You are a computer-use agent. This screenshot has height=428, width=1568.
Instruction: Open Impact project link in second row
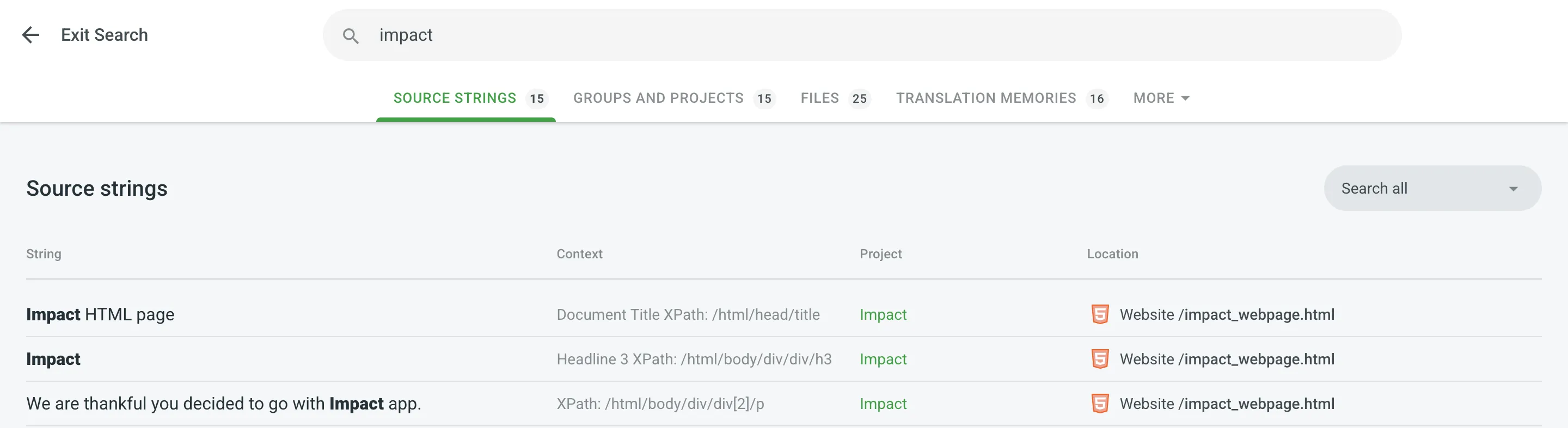[x=883, y=359]
